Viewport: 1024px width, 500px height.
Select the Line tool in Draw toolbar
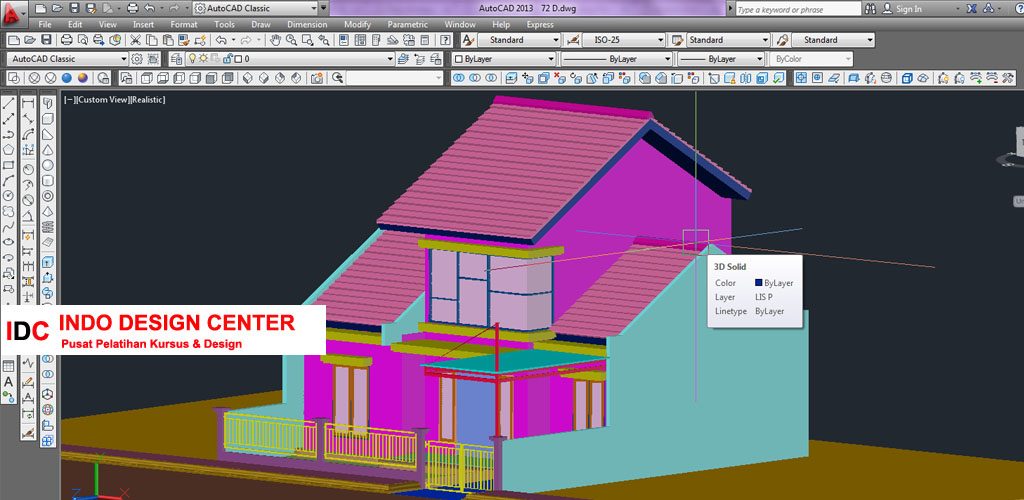(x=8, y=103)
